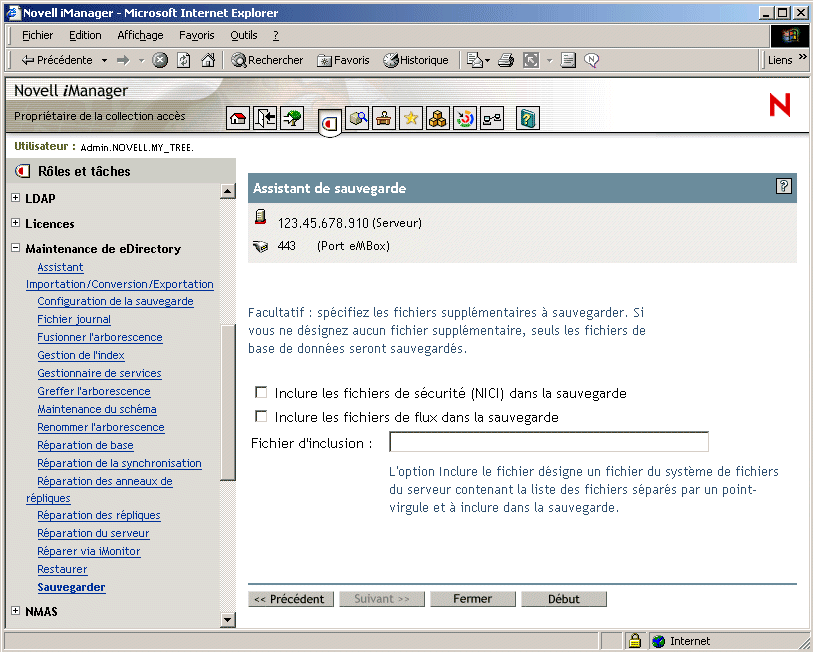Open Réparer via iMonitor link
The image size is (813, 652).
click(x=89, y=551)
